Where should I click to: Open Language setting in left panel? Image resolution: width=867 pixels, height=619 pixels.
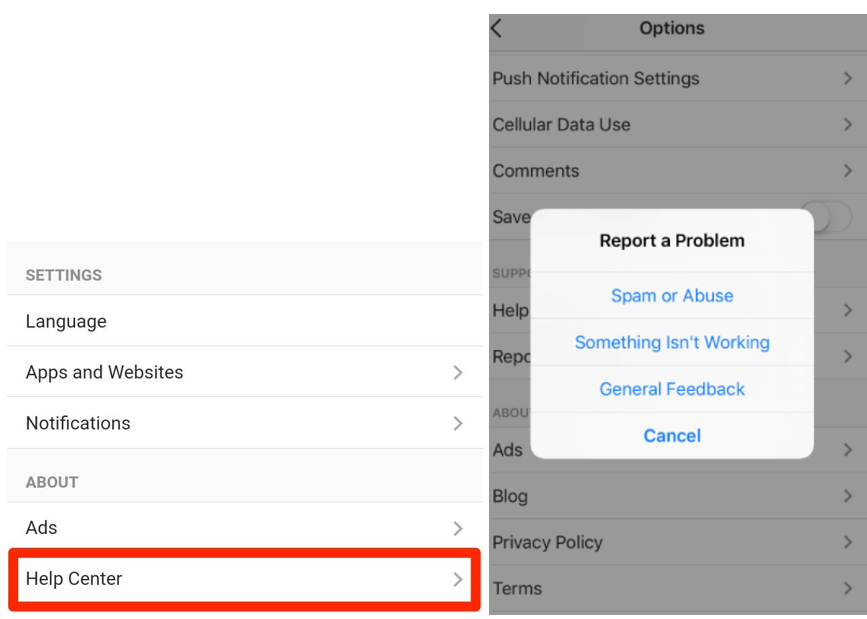click(245, 321)
